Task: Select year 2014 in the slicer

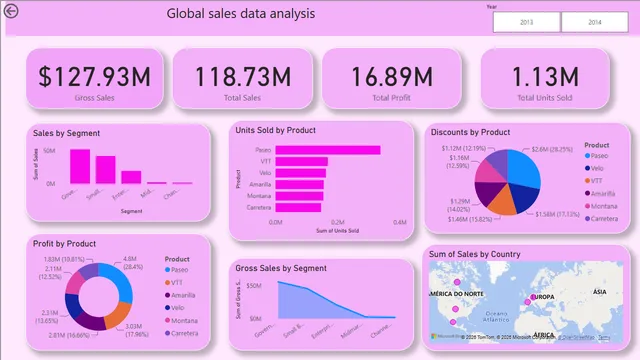Action: point(595,22)
